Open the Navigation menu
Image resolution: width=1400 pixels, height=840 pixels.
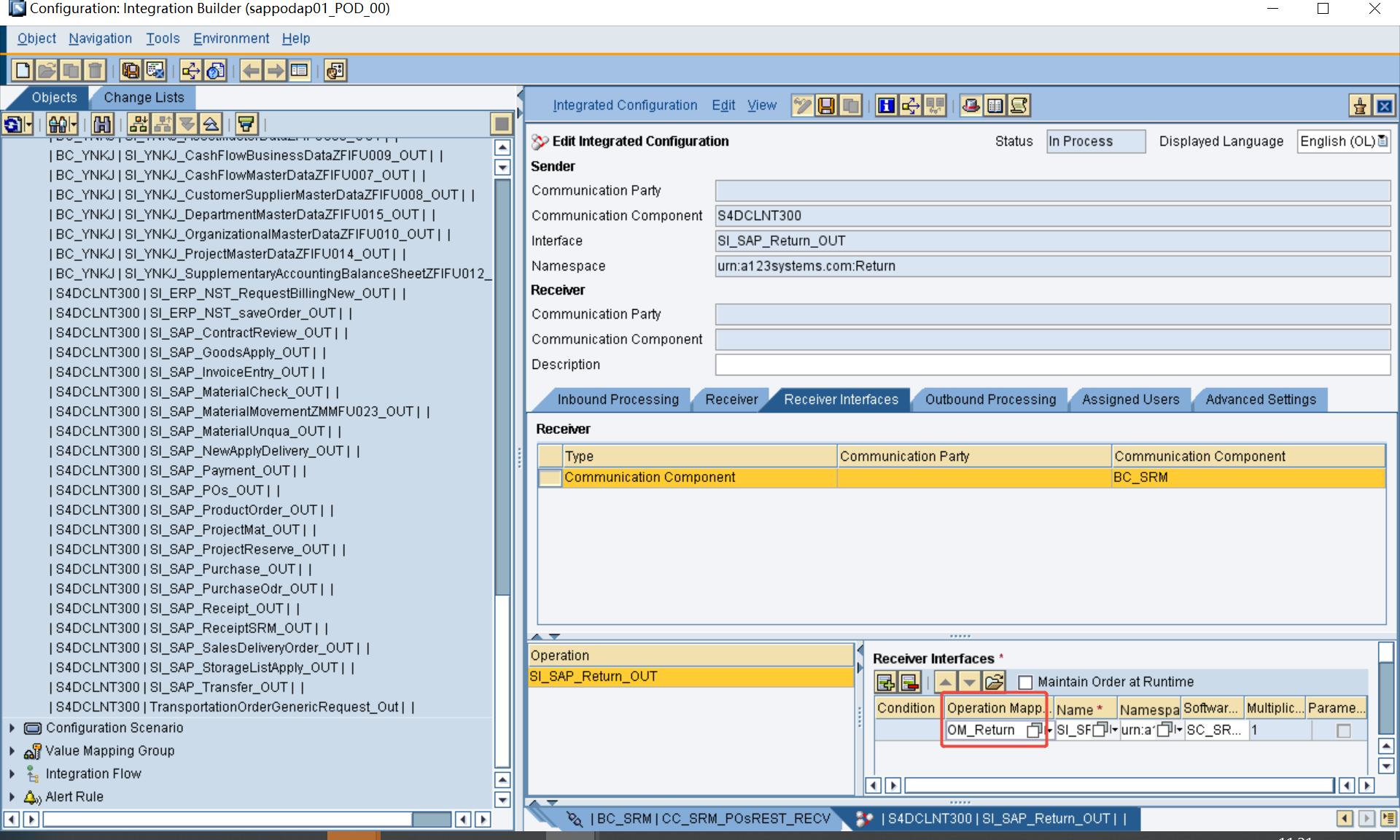pos(100,39)
